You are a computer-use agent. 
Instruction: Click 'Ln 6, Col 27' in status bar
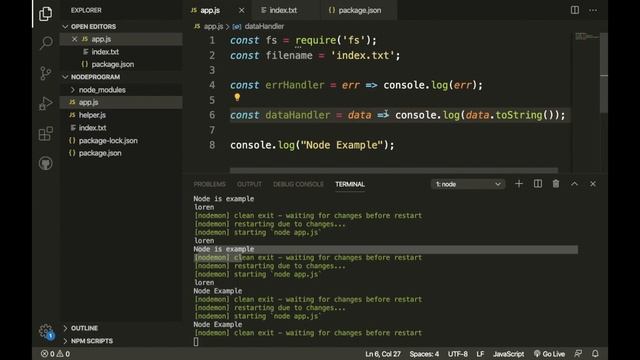(x=383, y=354)
